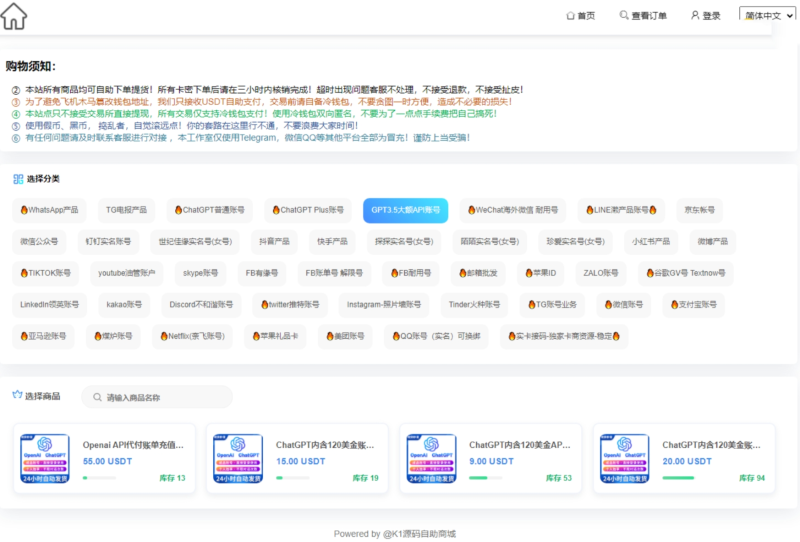The image size is (800, 542).
Task: Pick 探探实名号 category
Action: click(x=404, y=242)
